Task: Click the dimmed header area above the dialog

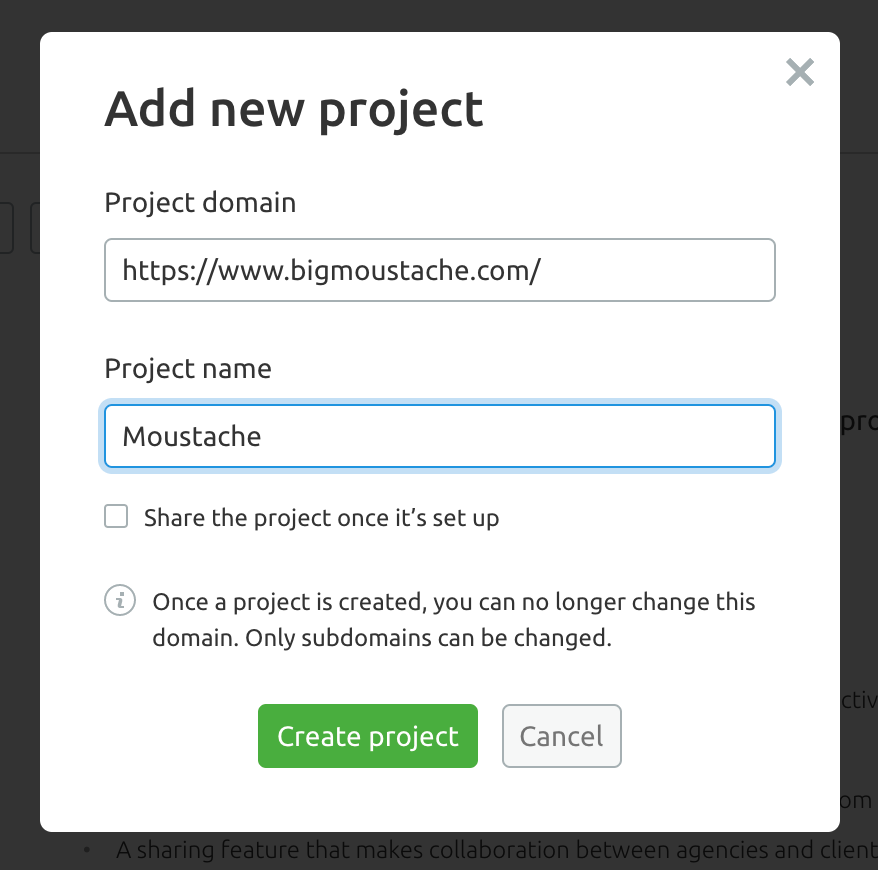Action: pyautogui.click(x=439, y=16)
